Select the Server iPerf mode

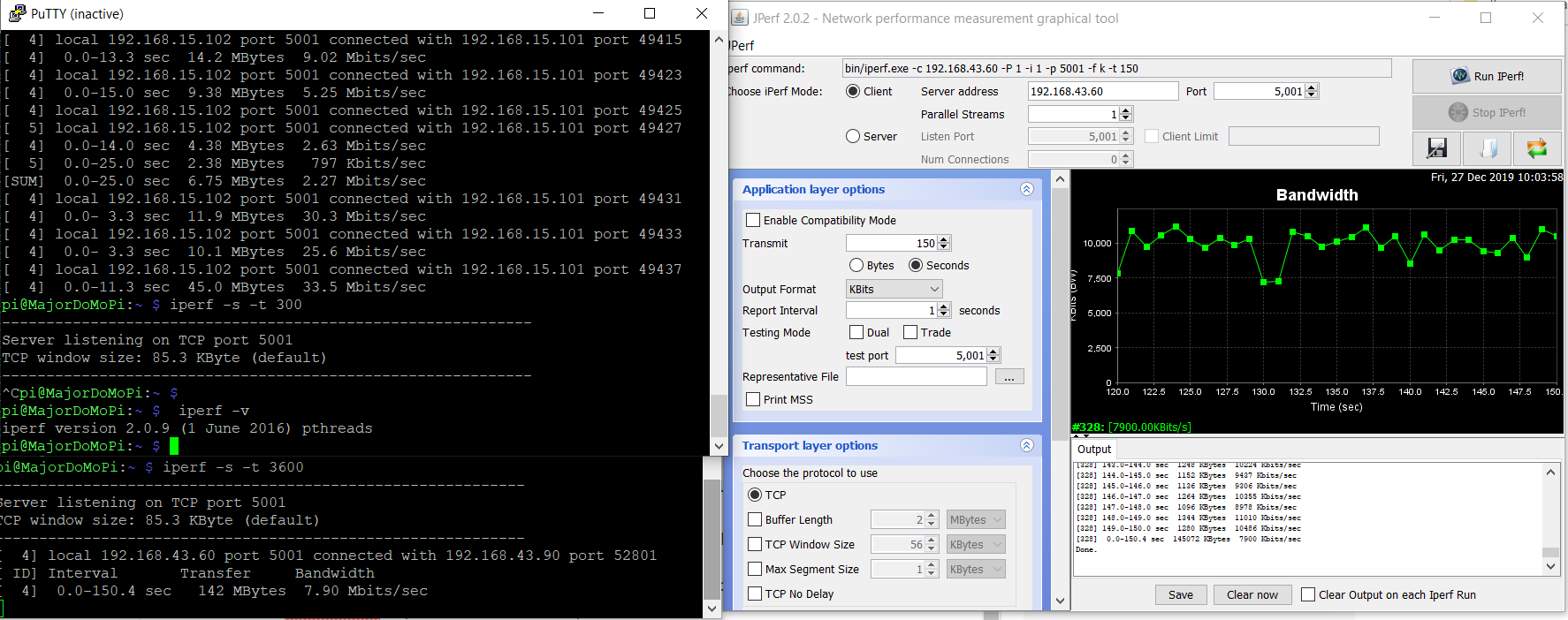(853, 136)
